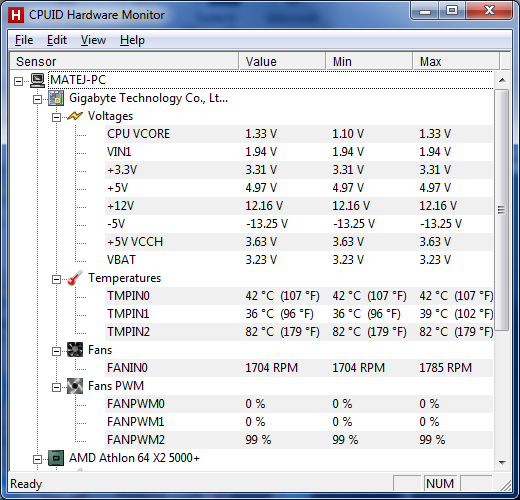Viewport: 520px width, 500px height.
Task: Select the AMD Athlon 64 X2 5000+ label
Action: point(134,458)
